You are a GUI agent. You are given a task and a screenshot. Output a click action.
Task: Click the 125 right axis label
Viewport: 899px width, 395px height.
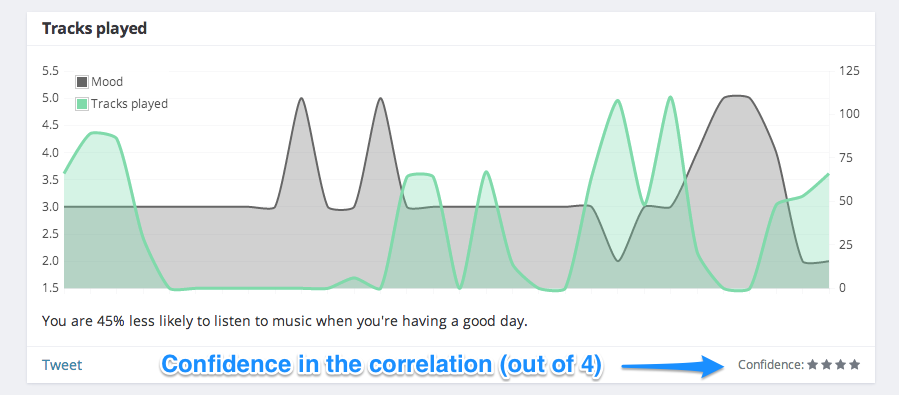click(849, 71)
